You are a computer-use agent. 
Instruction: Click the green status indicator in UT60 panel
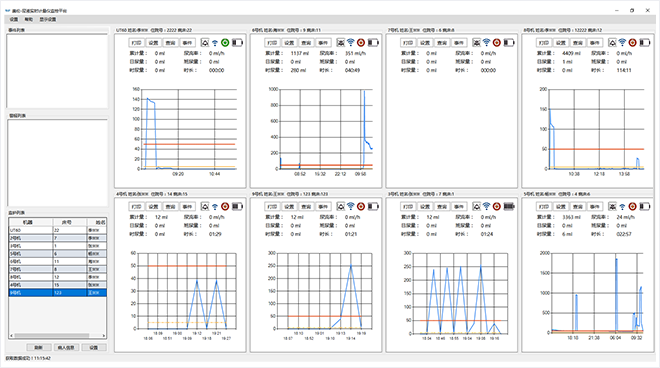pyautogui.click(x=225, y=43)
